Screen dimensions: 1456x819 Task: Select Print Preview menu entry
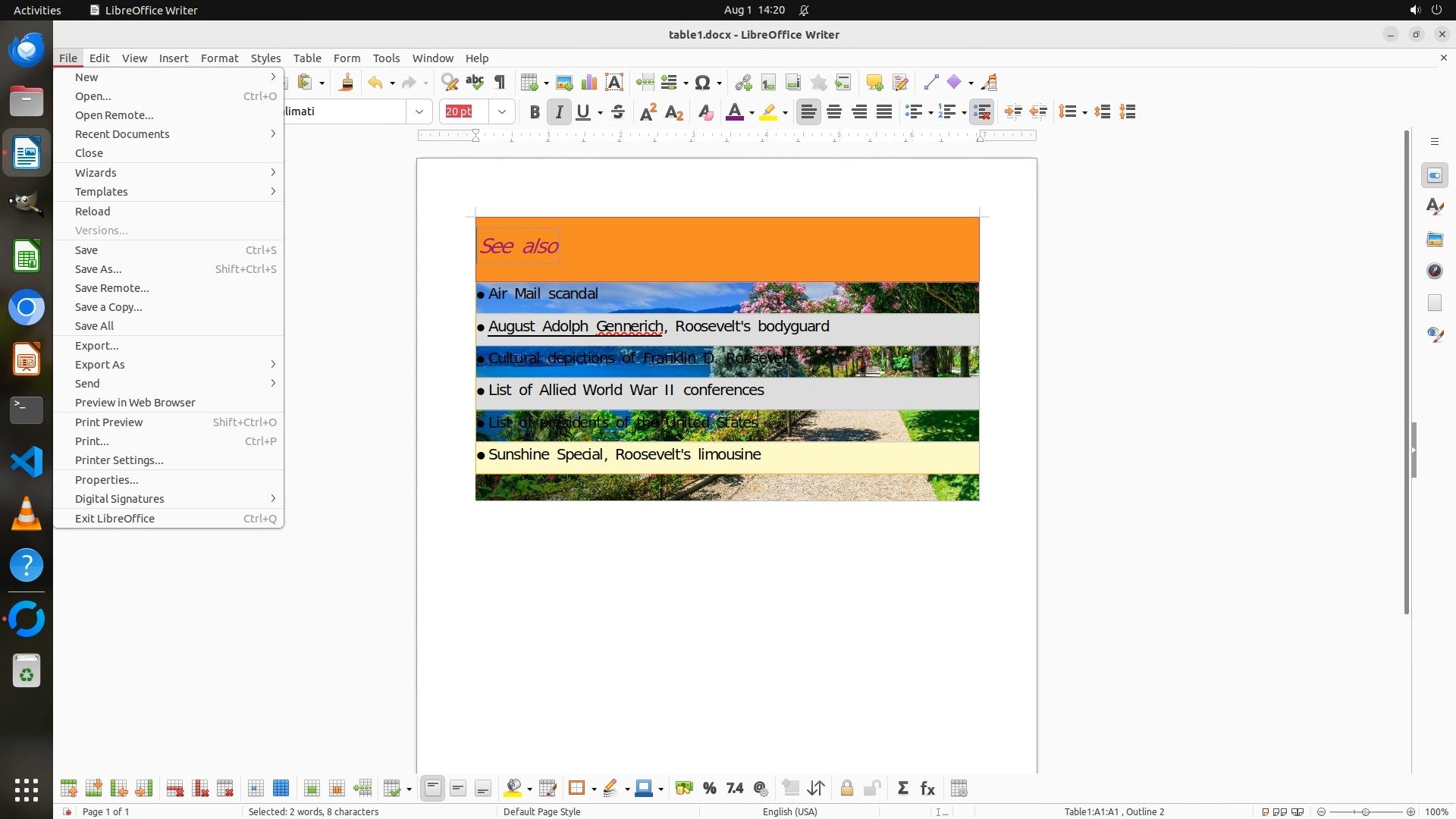point(109,422)
